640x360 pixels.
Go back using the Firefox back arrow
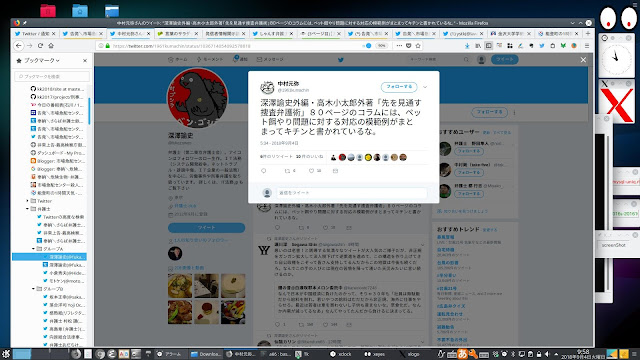(x=19, y=46)
